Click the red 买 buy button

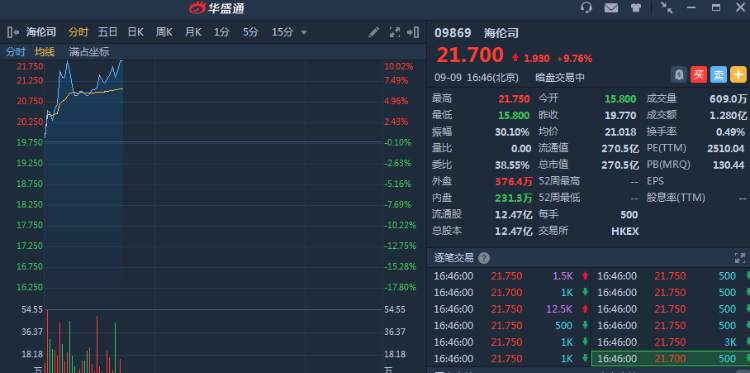click(699, 75)
